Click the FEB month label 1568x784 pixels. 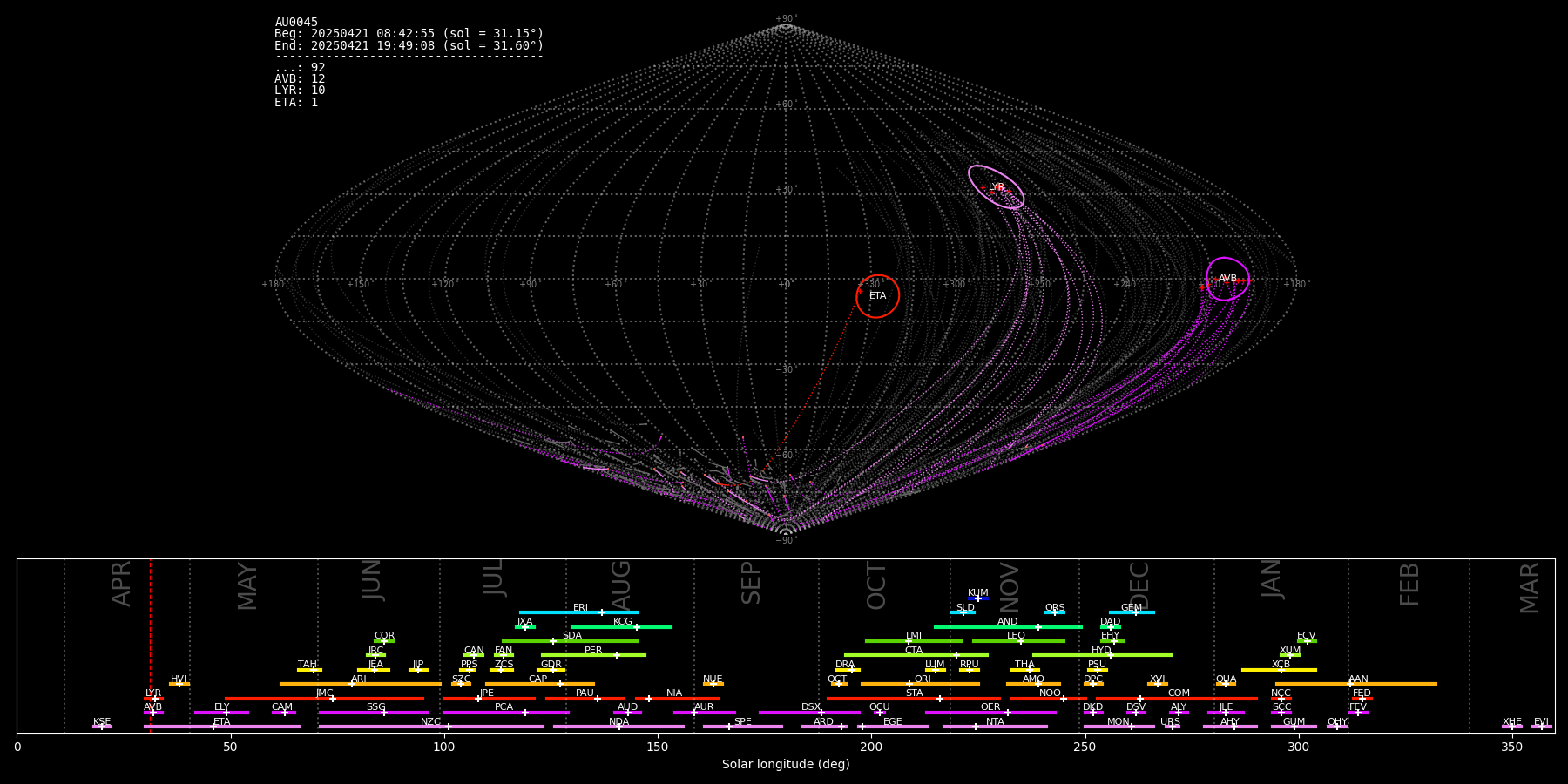1409,585
